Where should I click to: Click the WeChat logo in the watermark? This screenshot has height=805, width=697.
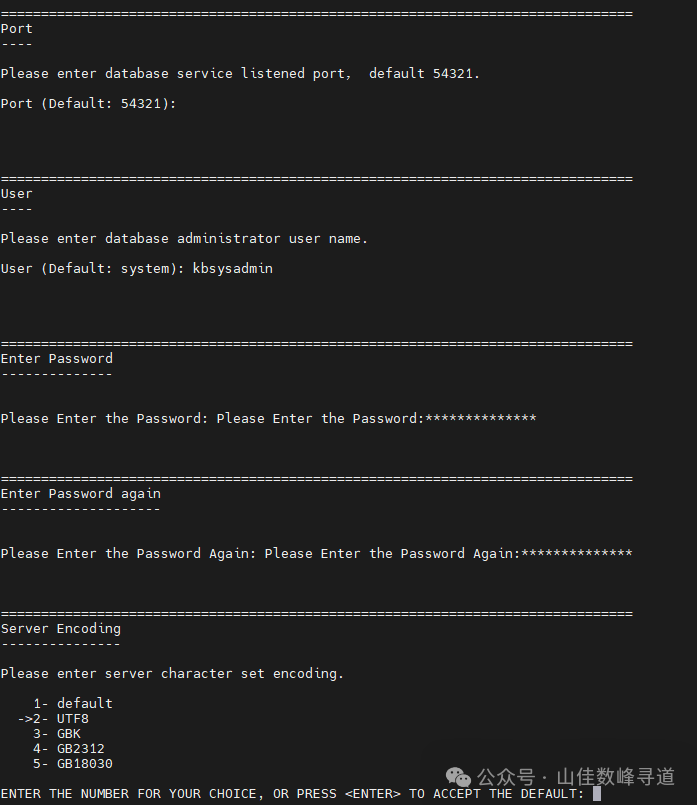click(460, 777)
